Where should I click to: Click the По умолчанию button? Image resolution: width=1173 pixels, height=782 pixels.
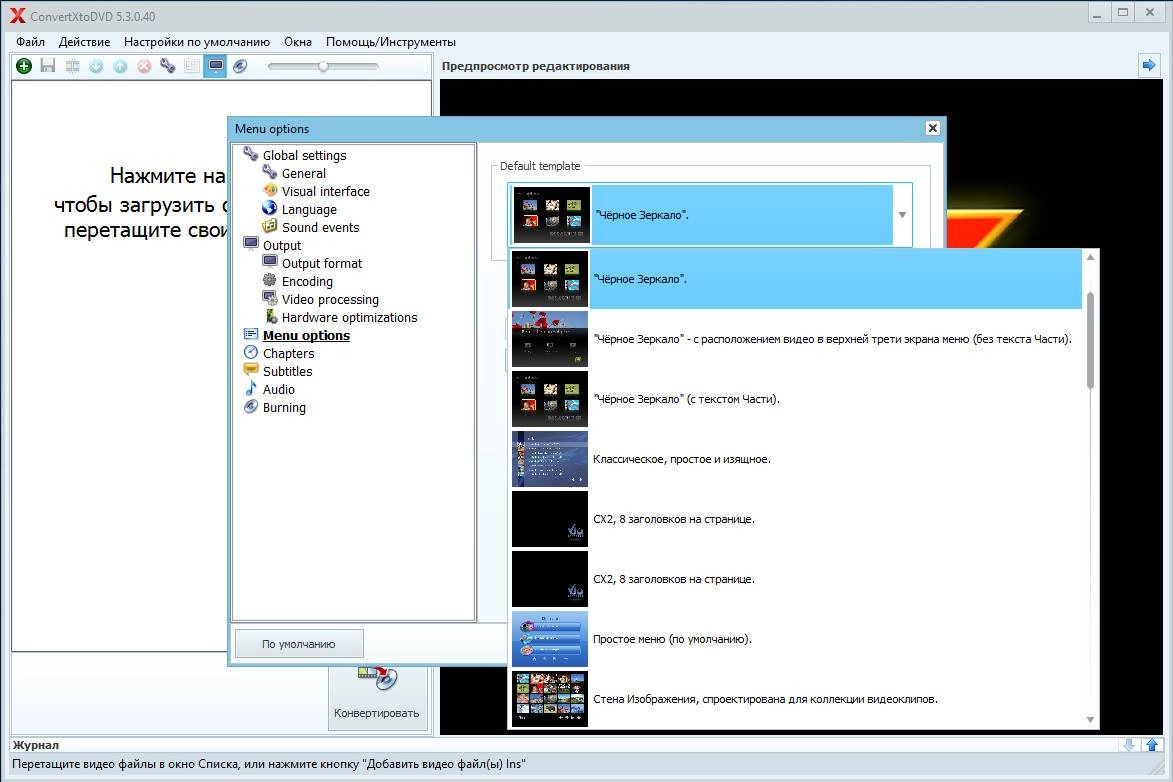(299, 644)
